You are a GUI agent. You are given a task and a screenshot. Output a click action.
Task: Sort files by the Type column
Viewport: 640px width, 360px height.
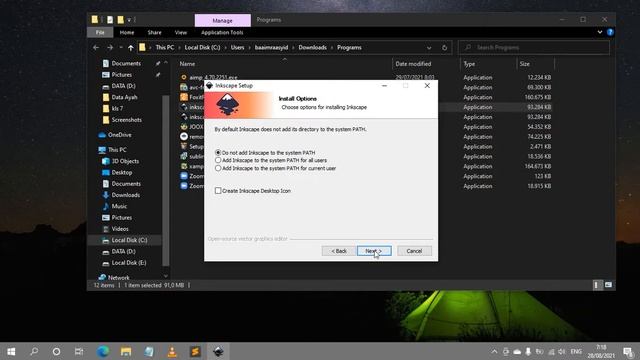coord(469,64)
